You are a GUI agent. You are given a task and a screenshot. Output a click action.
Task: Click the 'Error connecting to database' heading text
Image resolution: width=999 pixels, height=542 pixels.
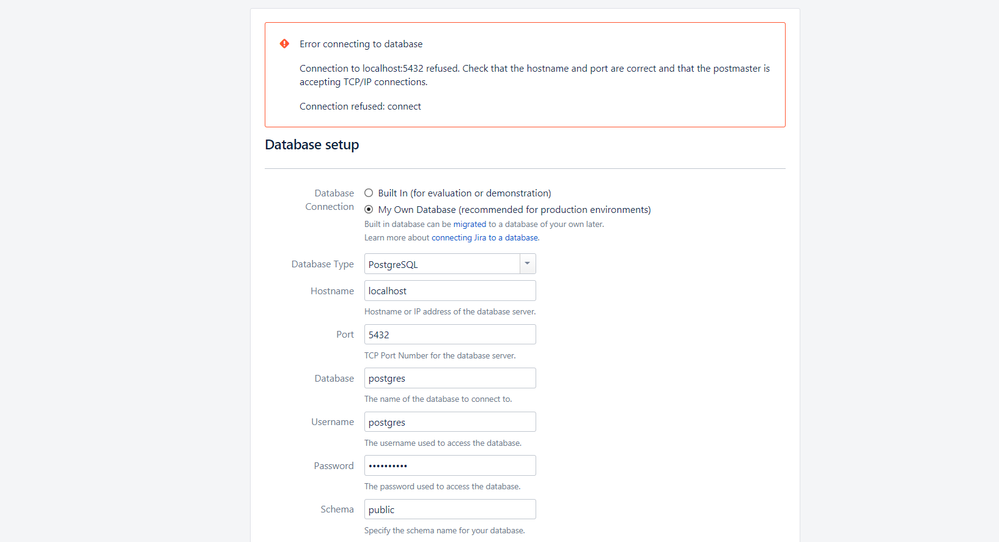(x=361, y=44)
